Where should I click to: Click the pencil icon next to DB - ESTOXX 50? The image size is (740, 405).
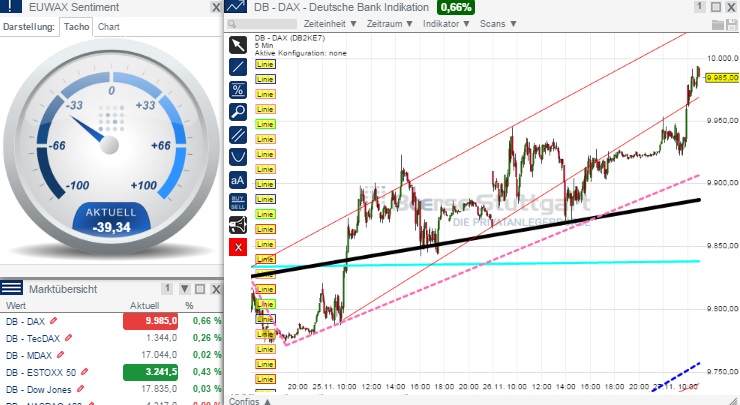[x=84, y=372]
